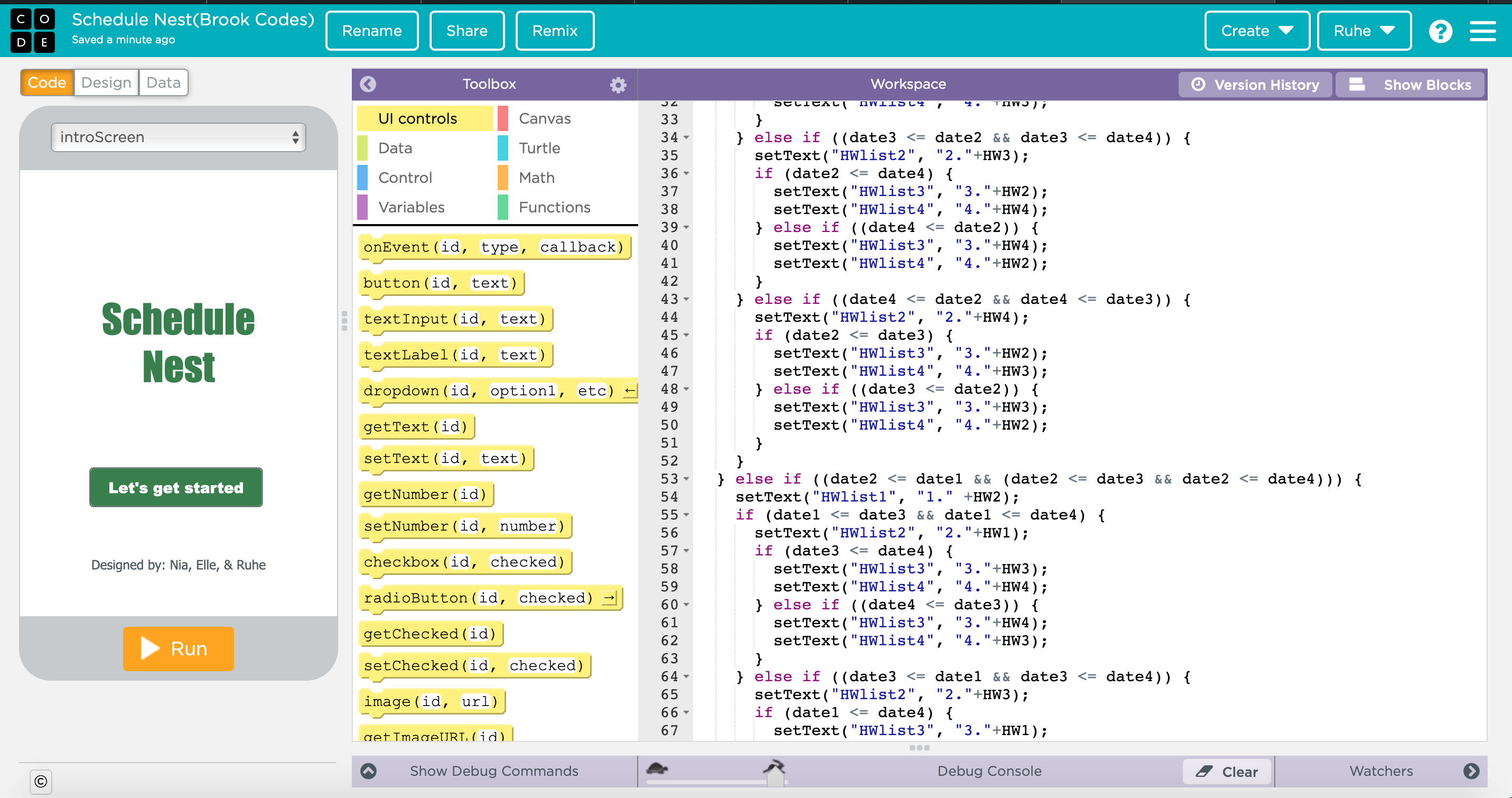Hide the toolbox with the left arrow icon

point(368,84)
